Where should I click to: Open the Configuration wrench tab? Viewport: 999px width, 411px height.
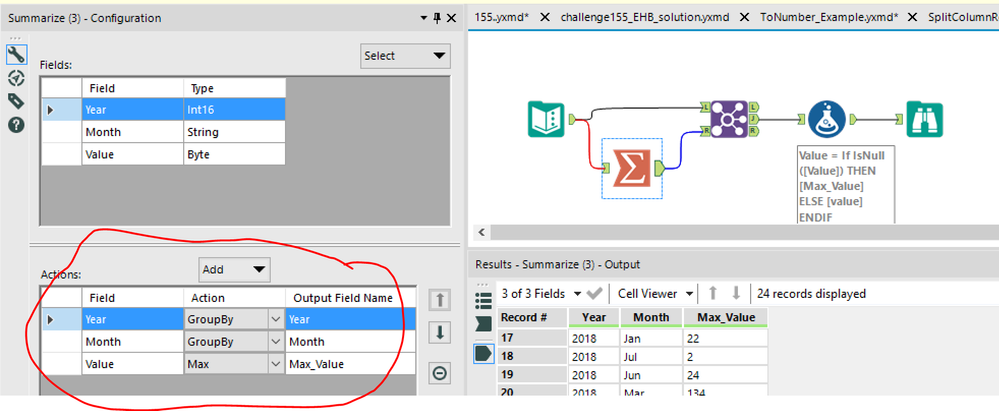[x=17, y=55]
